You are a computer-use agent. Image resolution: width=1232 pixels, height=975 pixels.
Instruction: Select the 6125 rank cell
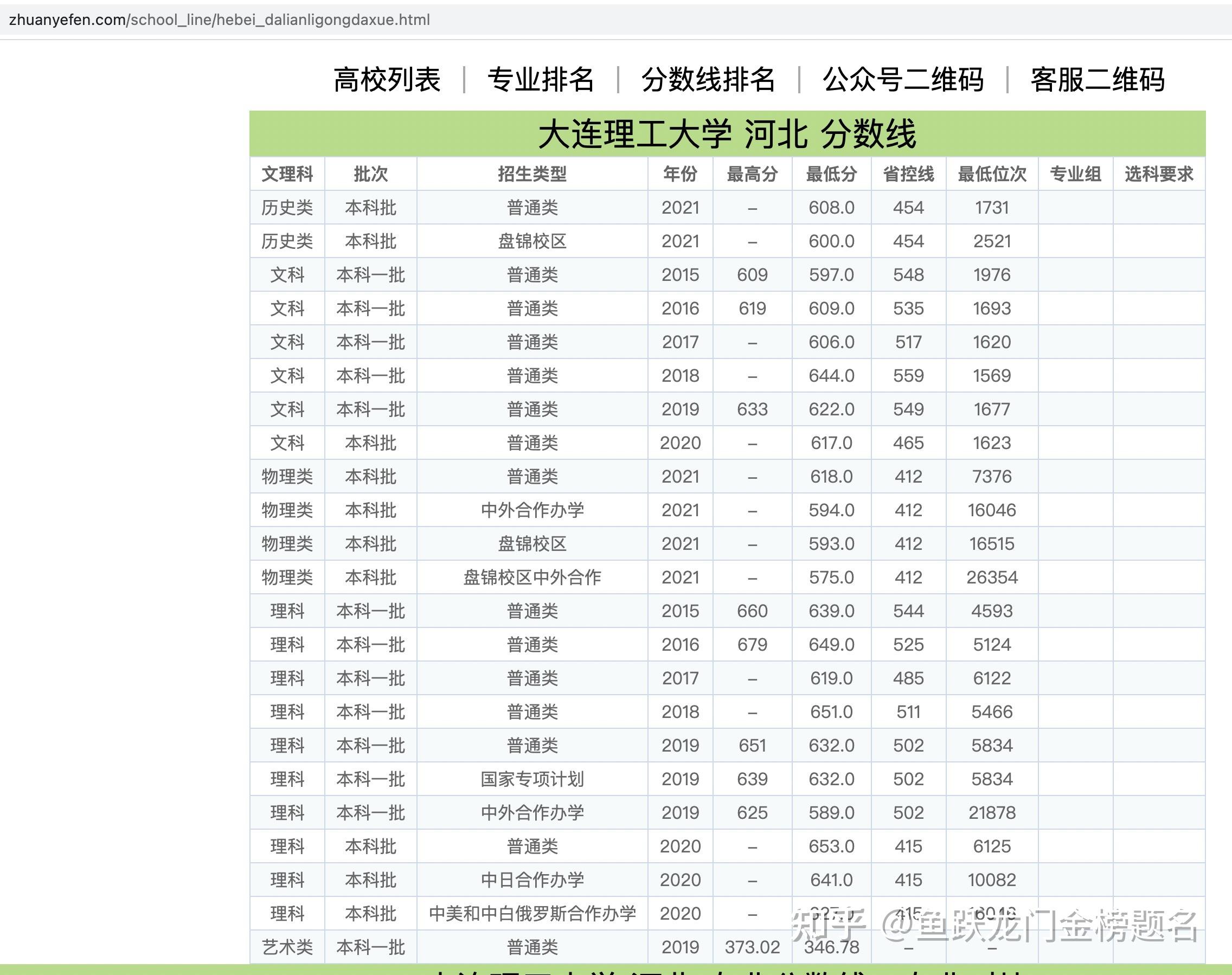pyautogui.click(x=992, y=847)
